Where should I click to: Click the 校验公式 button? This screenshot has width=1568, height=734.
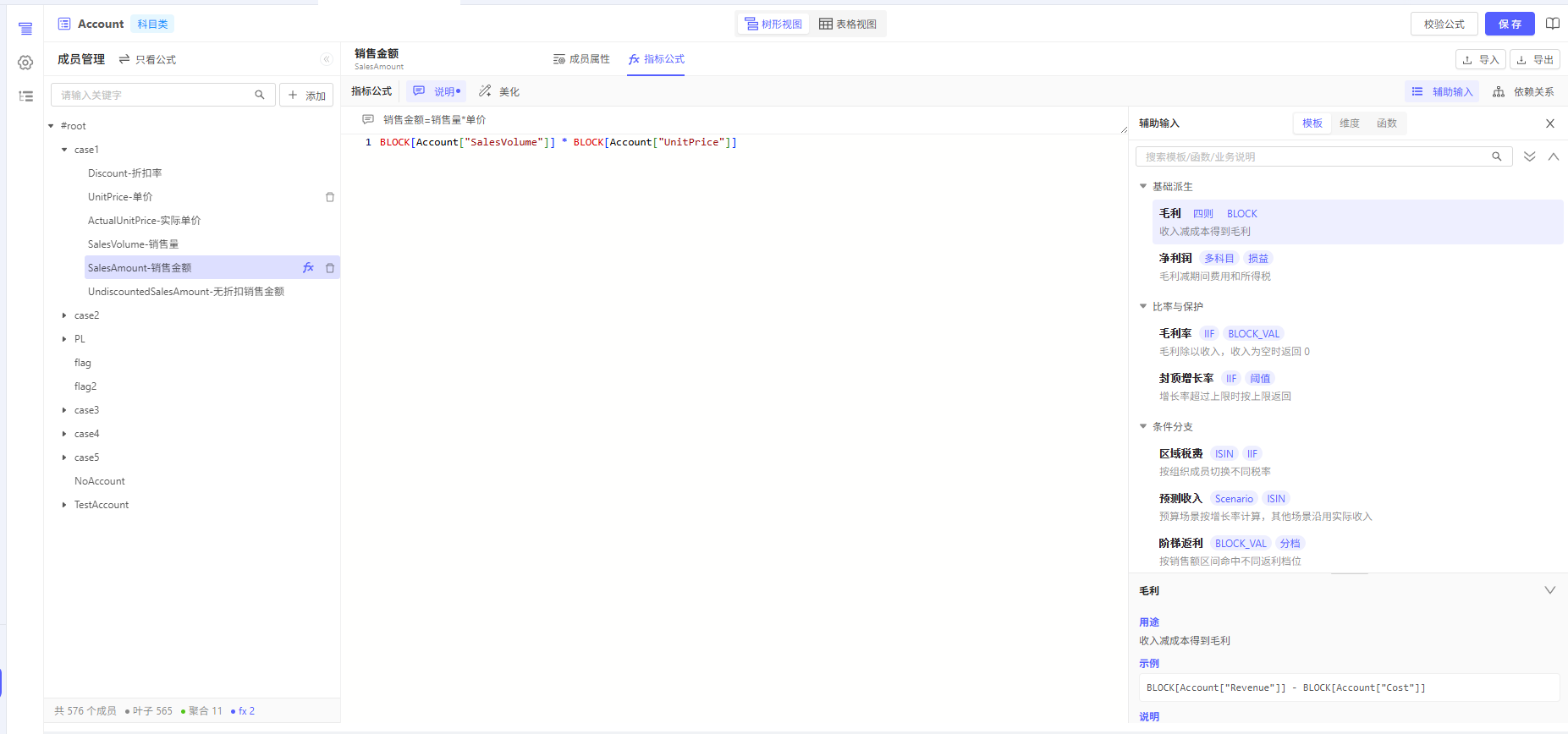[1444, 24]
